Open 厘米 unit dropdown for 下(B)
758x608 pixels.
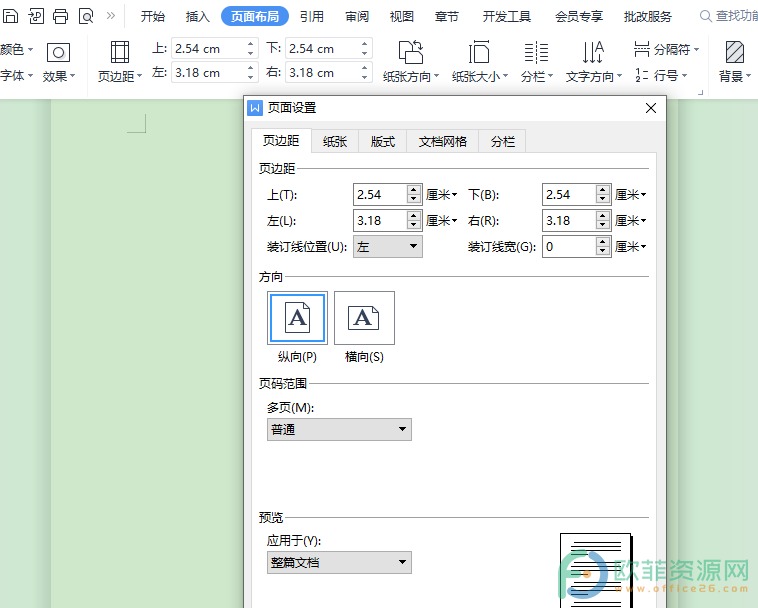(630, 195)
